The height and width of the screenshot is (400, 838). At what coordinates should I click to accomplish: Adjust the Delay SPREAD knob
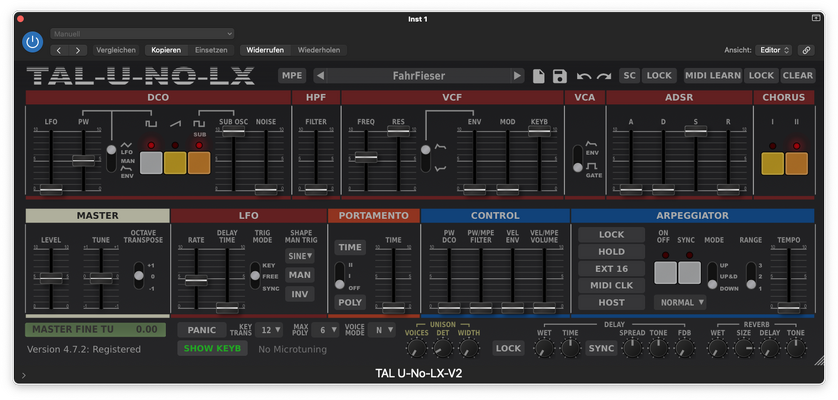[x=632, y=349]
